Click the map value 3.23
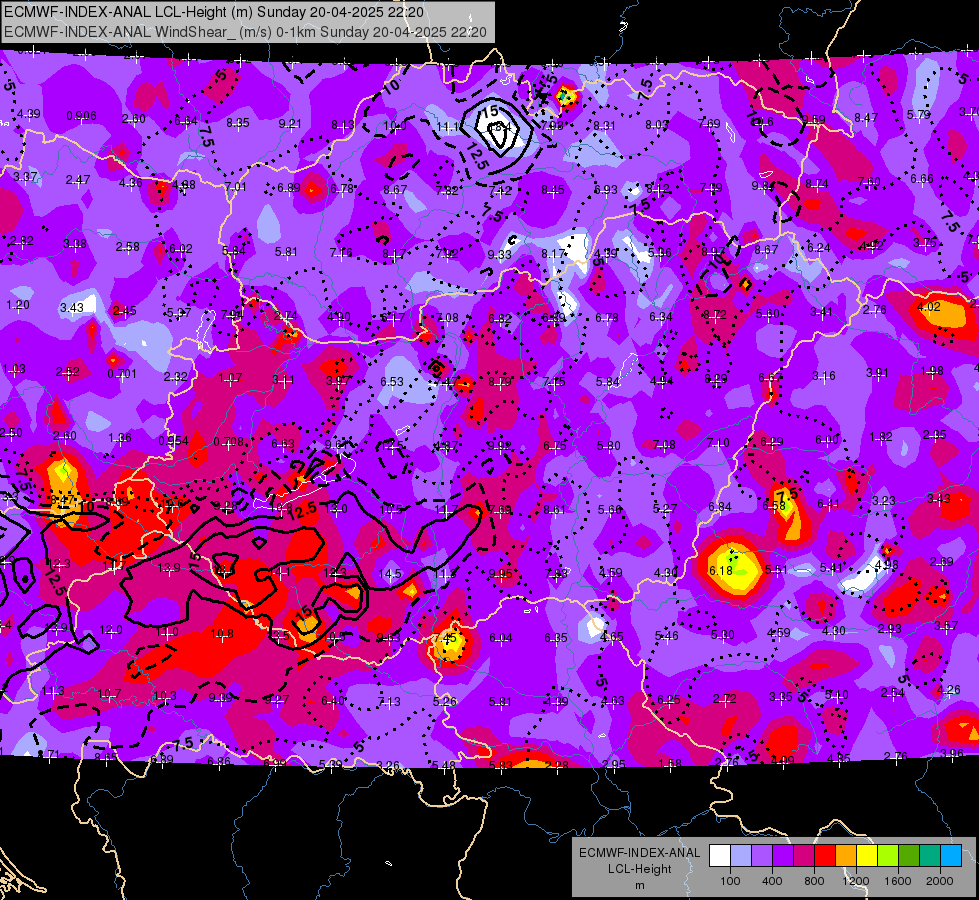This screenshot has height=900, width=979. pyautogui.click(x=884, y=500)
